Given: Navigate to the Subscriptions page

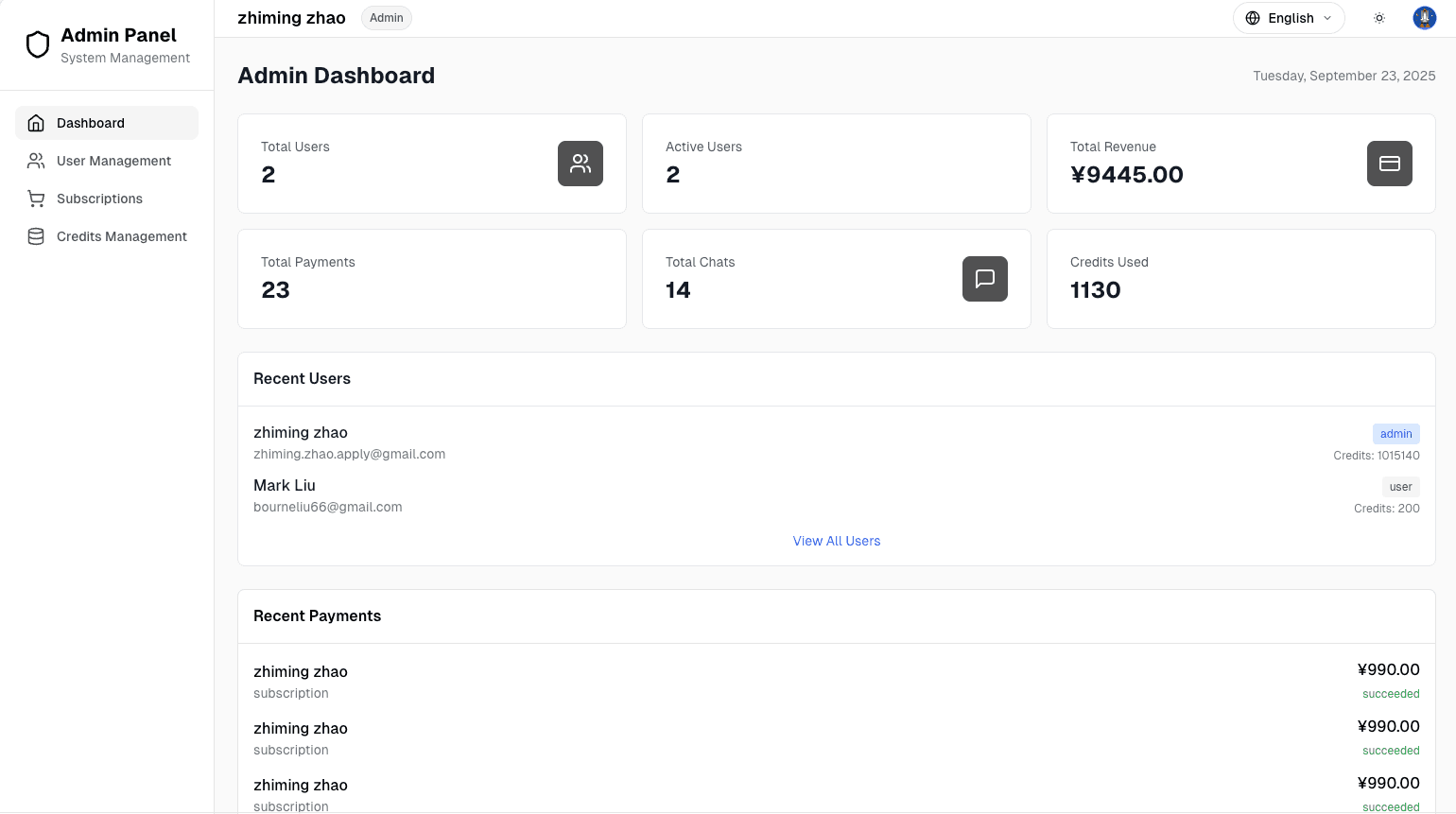Looking at the screenshot, I should [x=101, y=199].
